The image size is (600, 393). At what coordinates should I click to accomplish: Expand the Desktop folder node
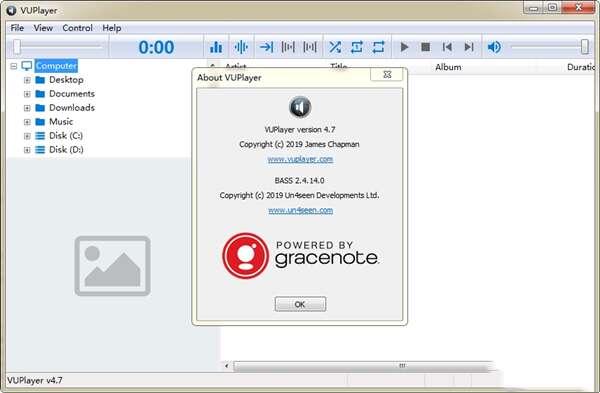[27, 80]
